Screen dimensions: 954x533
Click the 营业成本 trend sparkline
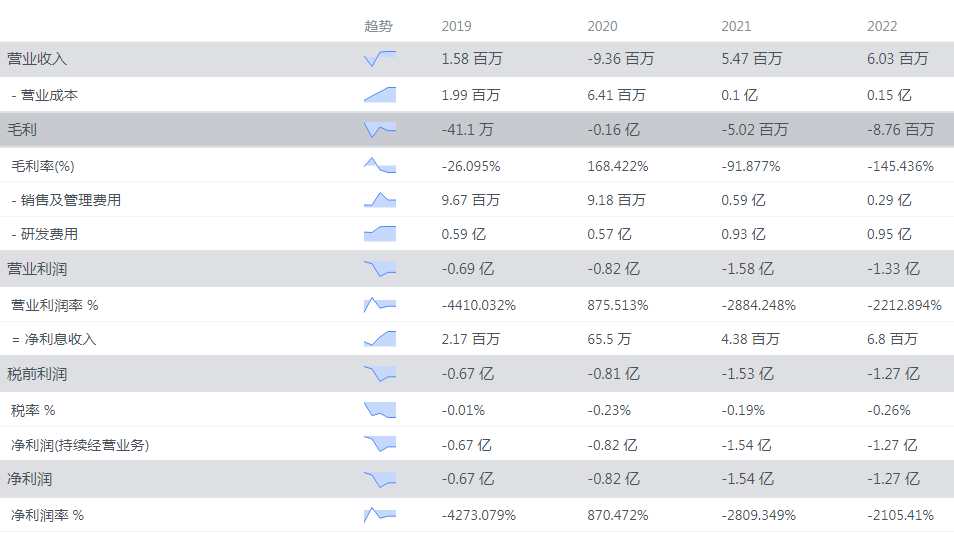380,94
